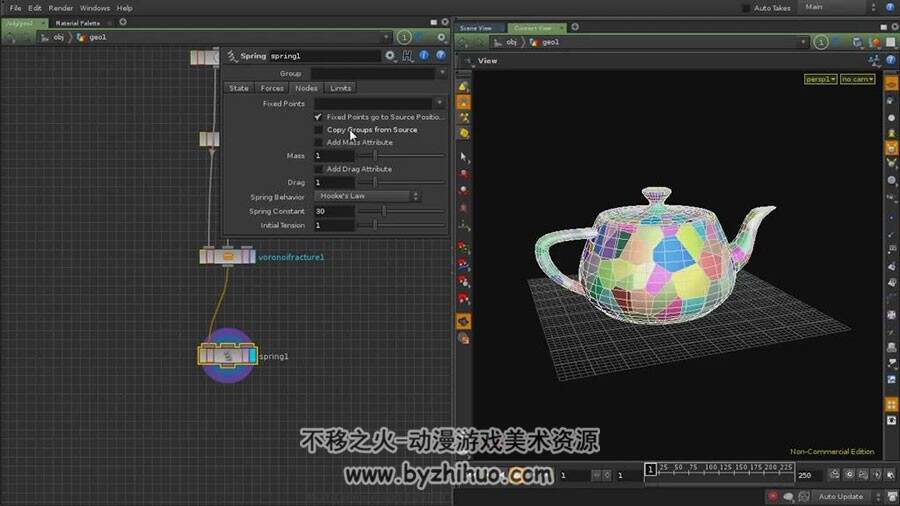Open the Render menu
Viewport: 900px width, 506px height.
(x=60, y=8)
